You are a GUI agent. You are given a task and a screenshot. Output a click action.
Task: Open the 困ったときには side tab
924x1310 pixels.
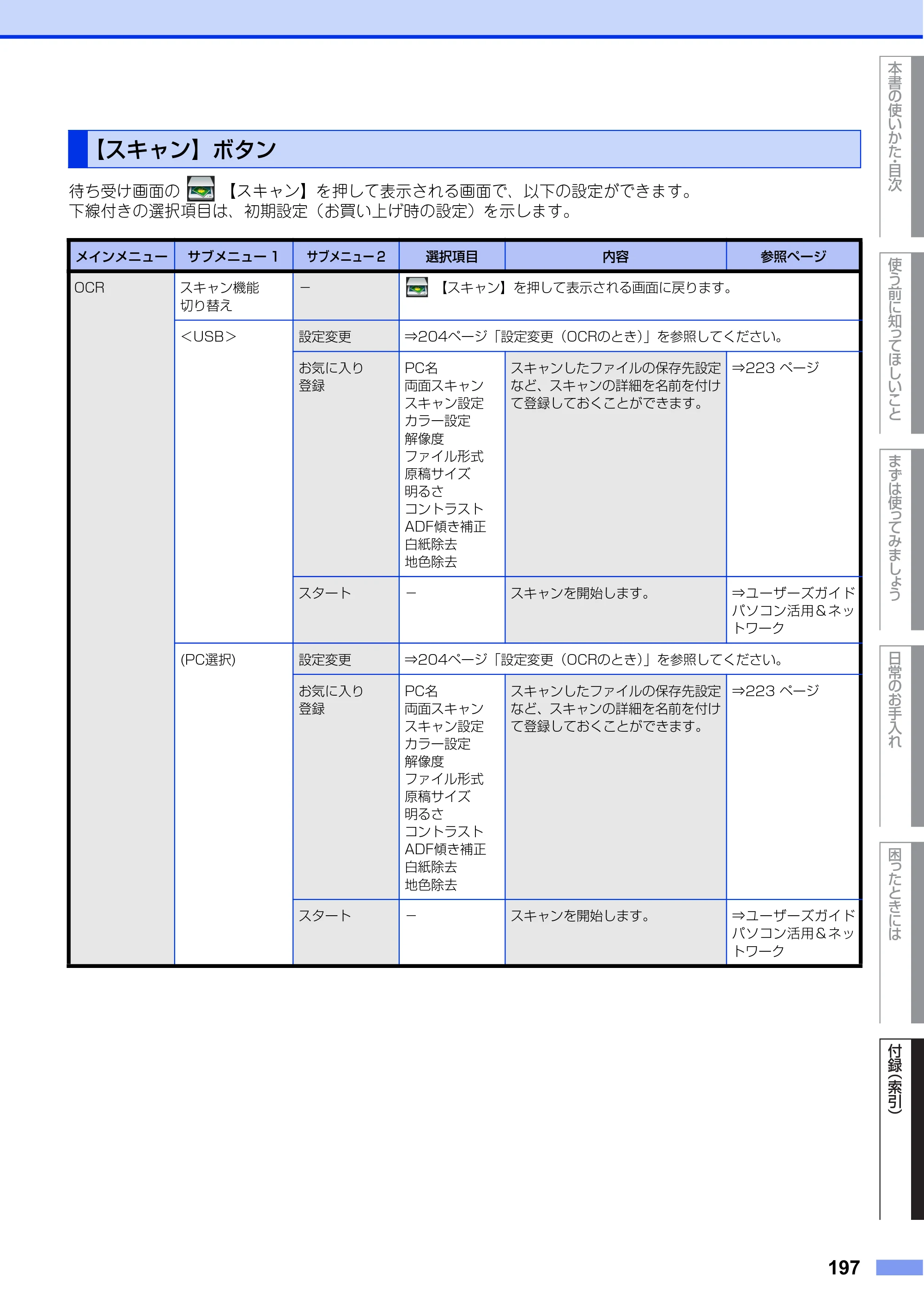(901, 932)
